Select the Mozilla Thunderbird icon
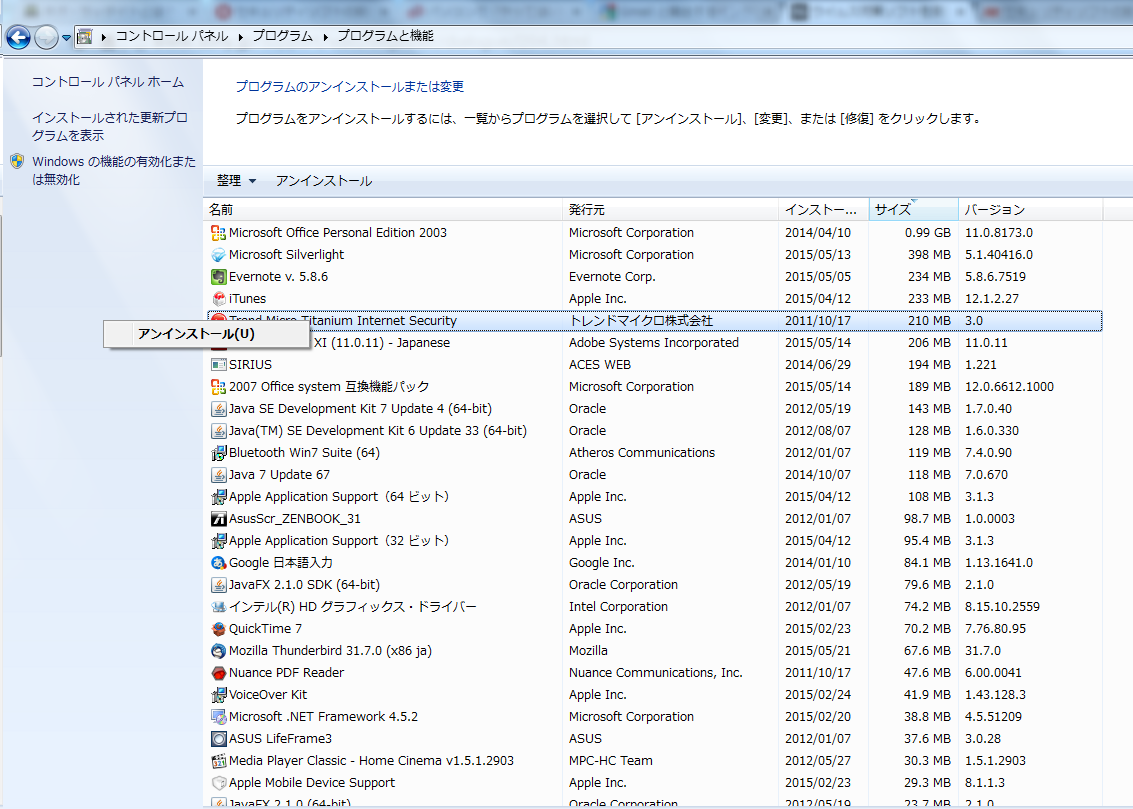Image resolution: width=1133 pixels, height=809 pixels. (219, 651)
